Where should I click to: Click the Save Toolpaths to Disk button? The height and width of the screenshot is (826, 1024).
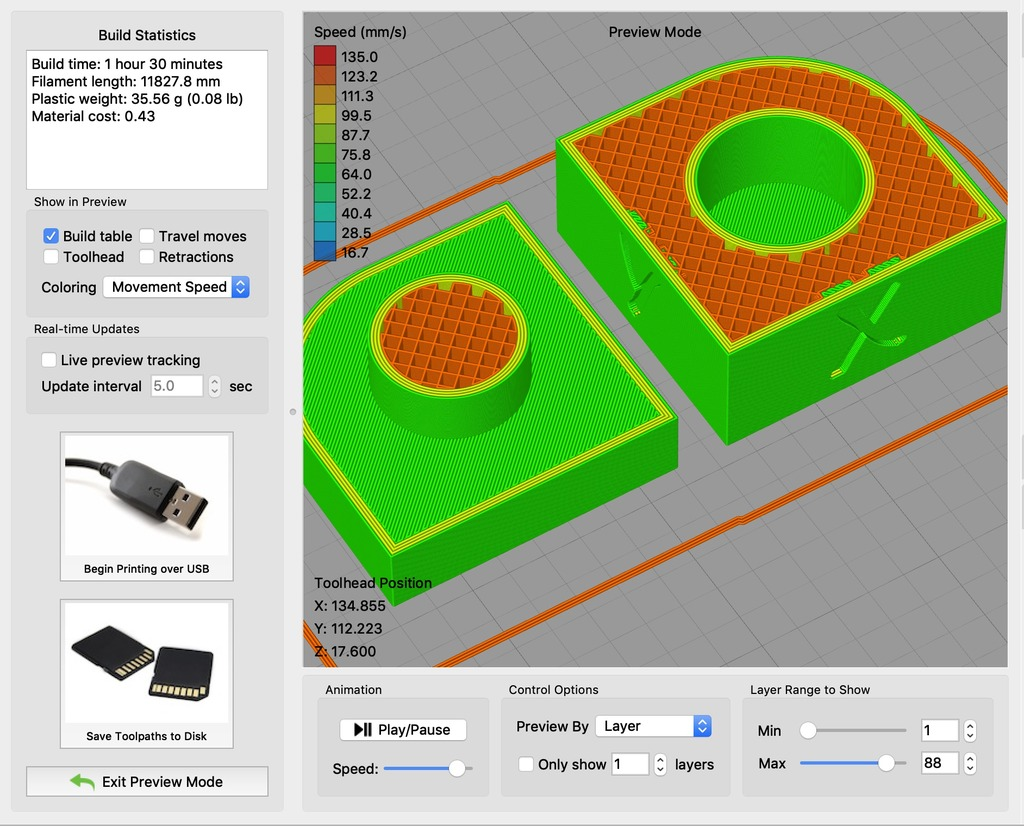146,673
